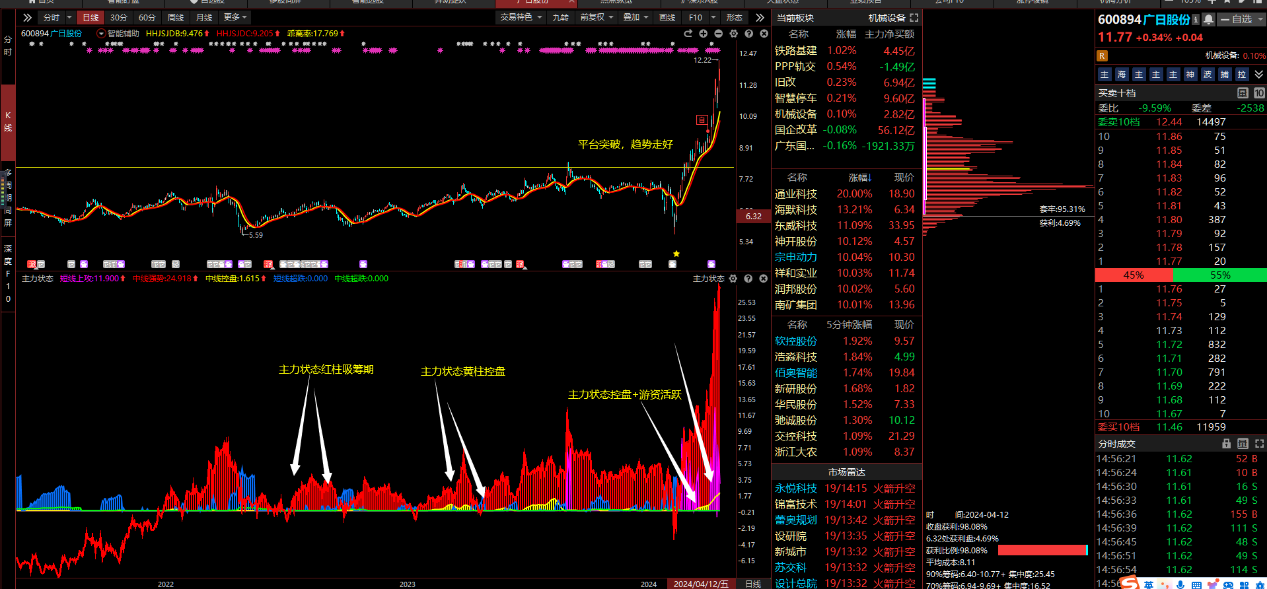The width and height of the screenshot is (1267, 589).
Task: Click the 画线 drawing tool button
Action: tap(667, 18)
